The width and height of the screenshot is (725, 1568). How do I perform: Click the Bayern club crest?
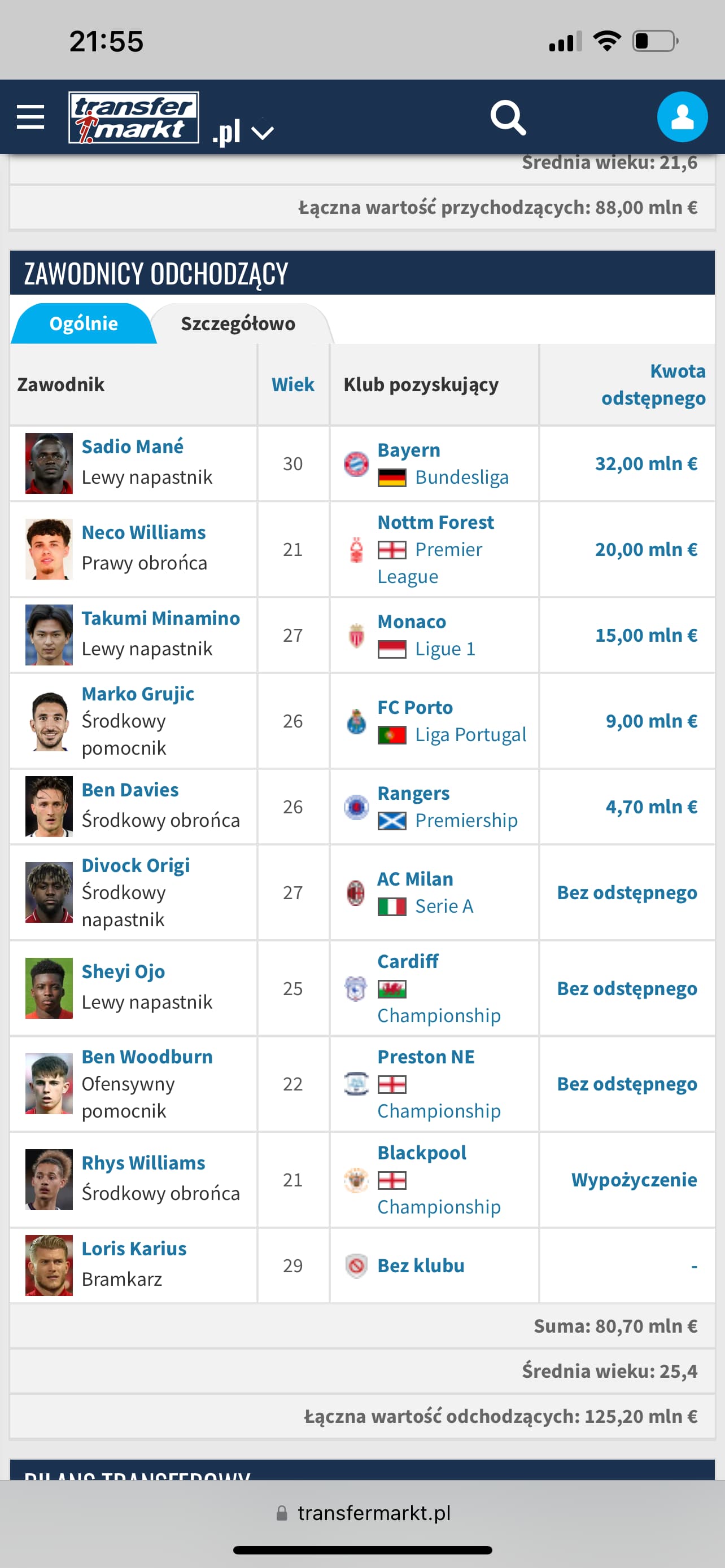point(357,464)
